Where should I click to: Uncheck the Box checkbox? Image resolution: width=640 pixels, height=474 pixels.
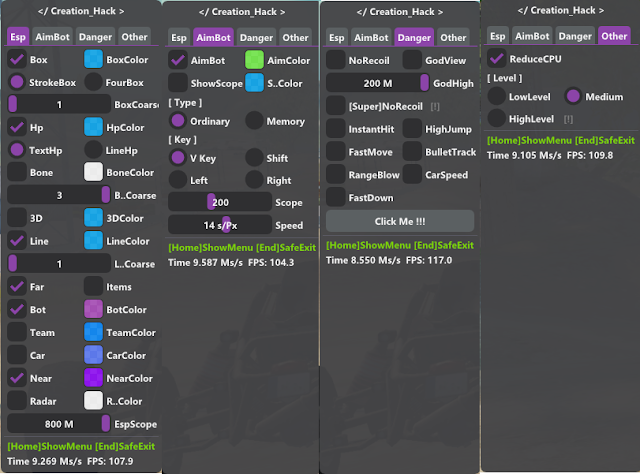(x=17, y=60)
